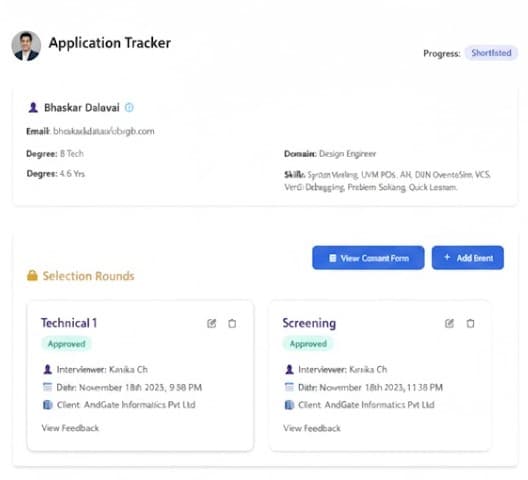
Task: Open View Feedback in Technical 1 card
Action: (x=70, y=428)
